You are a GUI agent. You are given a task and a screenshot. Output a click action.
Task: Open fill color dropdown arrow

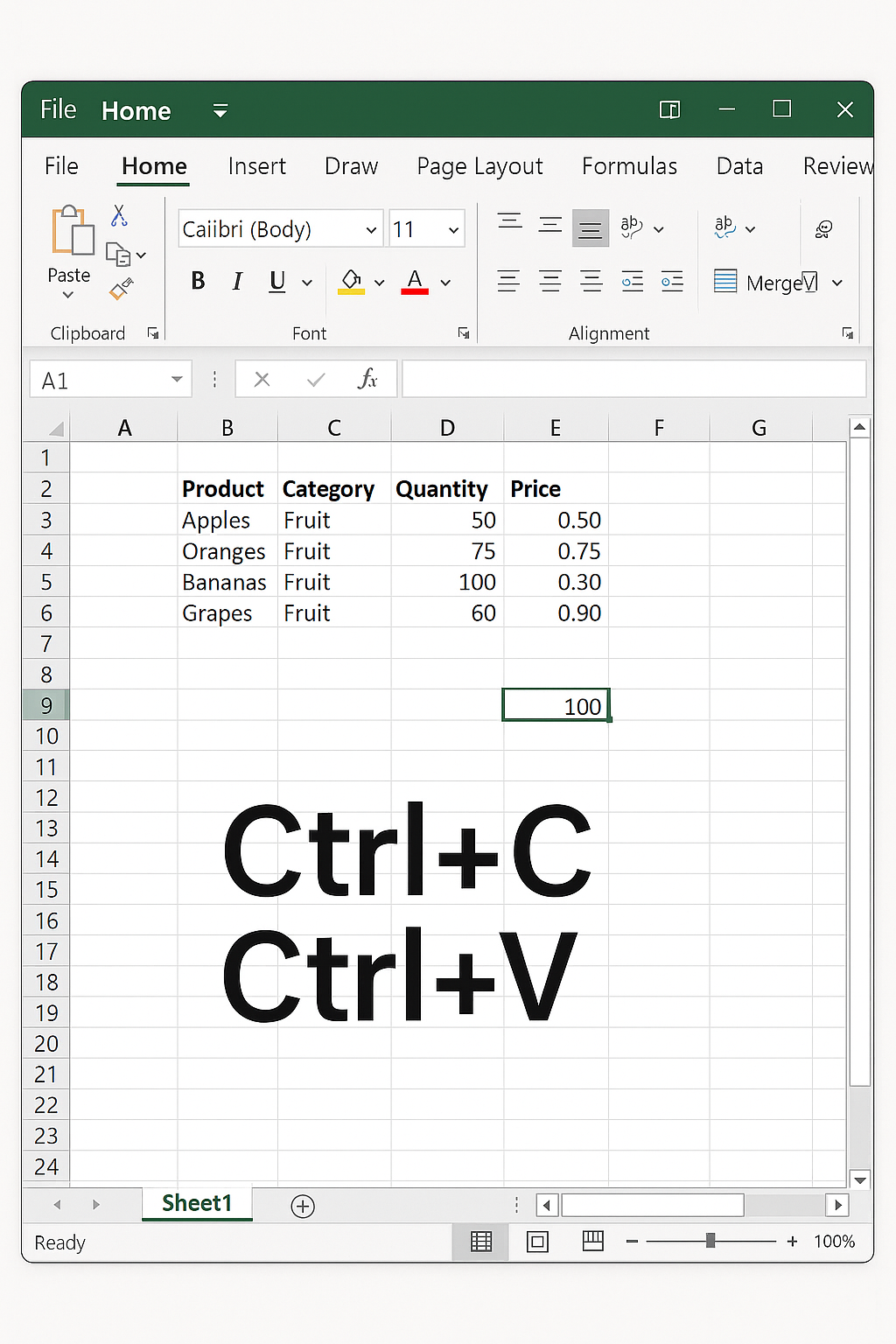pyautogui.click(x=379, y=283)
